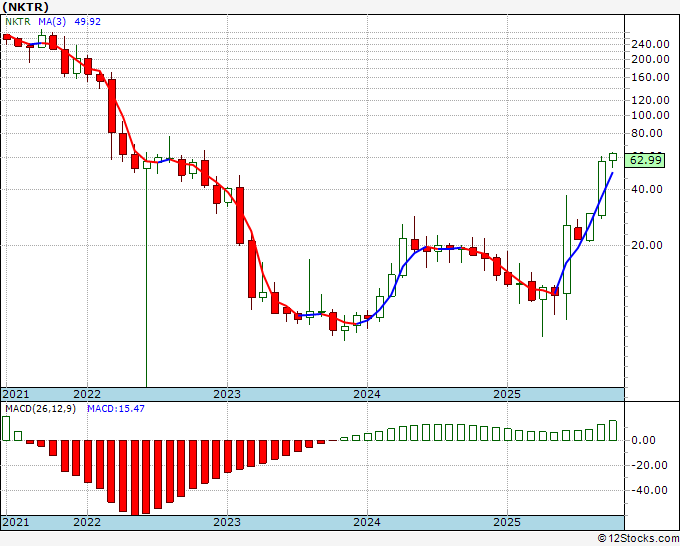This screenshot has width=680, height=546.
Task: Click 2022 on the price chart timeline
Action: (x=87, y=394)
